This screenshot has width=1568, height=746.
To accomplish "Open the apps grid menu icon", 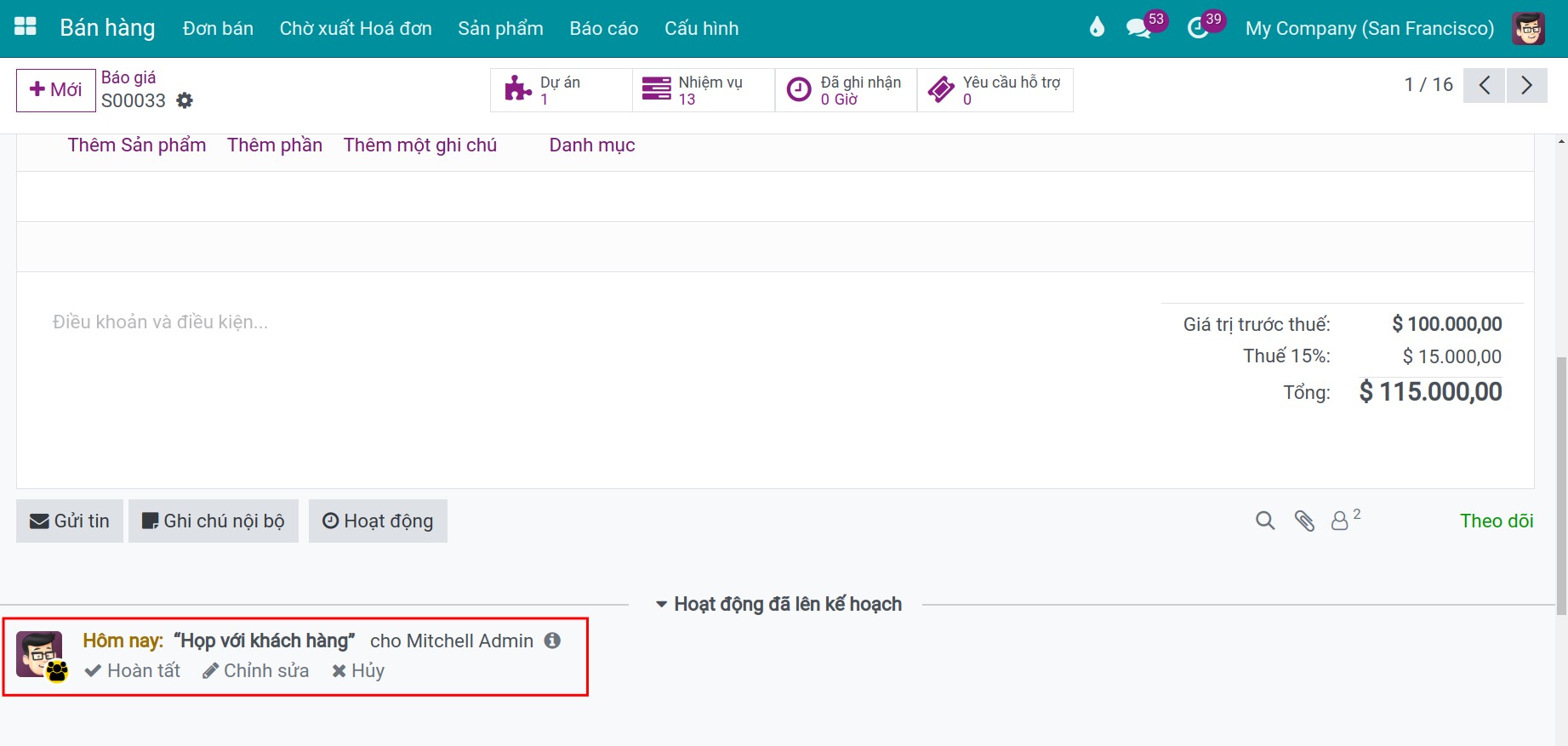I will (26, 27).
